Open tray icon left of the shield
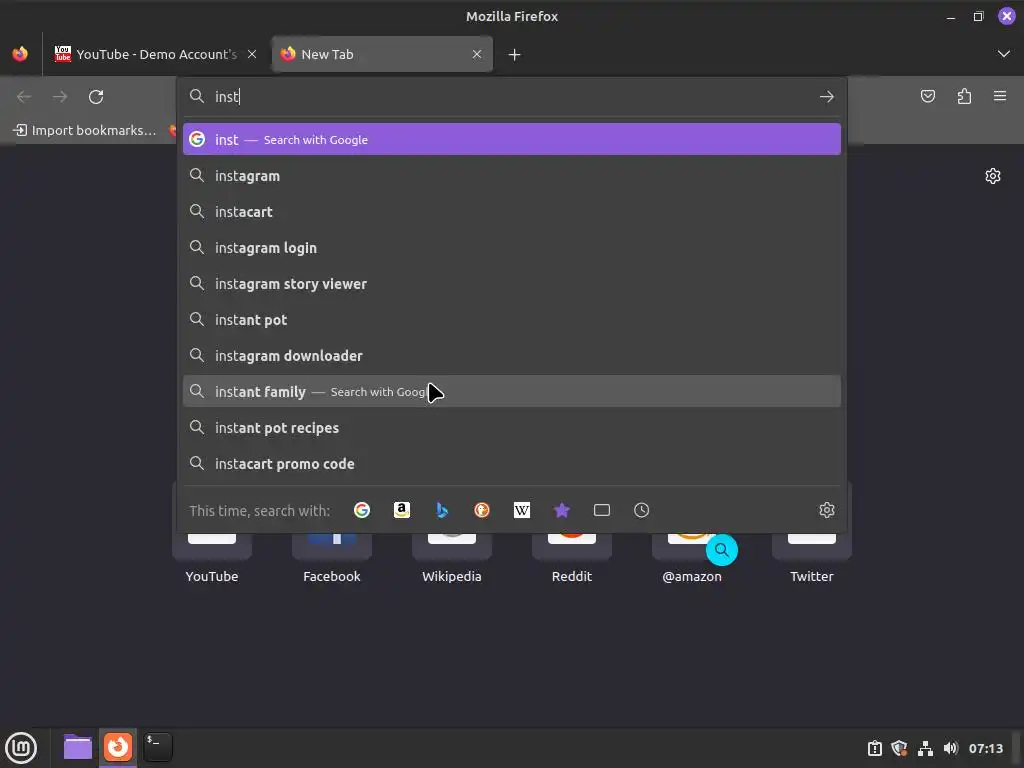Viewport: 1024px width, 768px height. (874, 748)
